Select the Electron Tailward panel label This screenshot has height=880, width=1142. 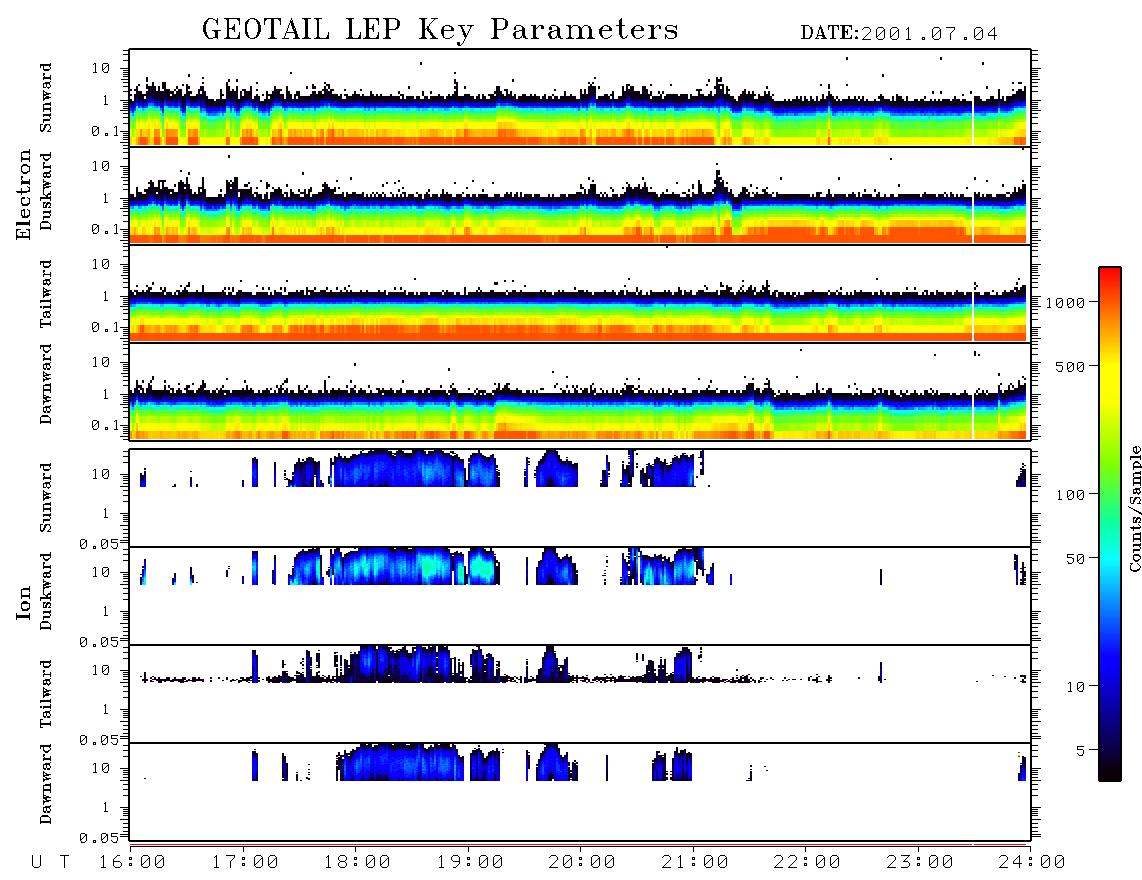pos(46,293)
